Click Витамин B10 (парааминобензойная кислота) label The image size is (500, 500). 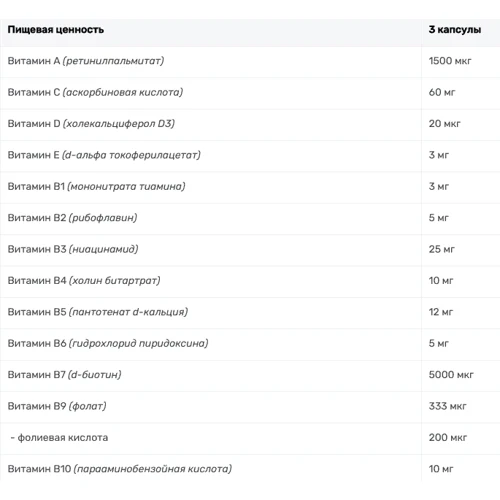click(x=120, y=469)
